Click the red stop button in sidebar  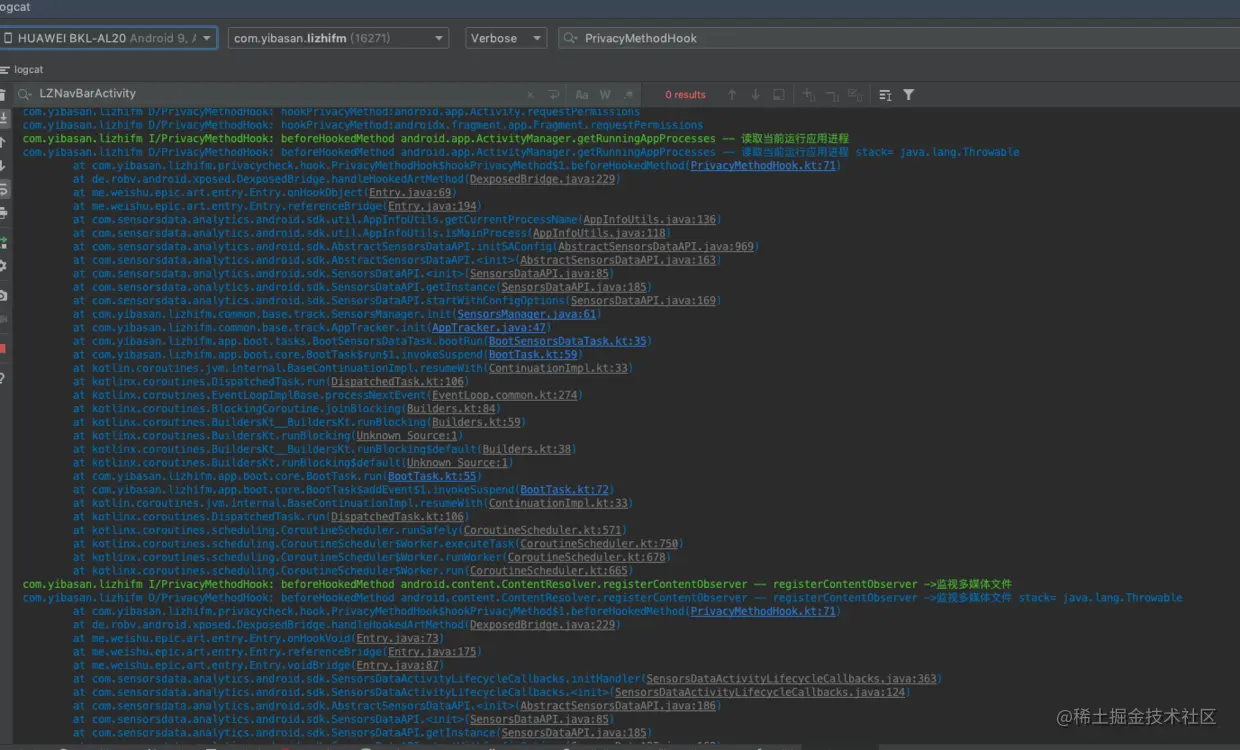coord(3,349)
